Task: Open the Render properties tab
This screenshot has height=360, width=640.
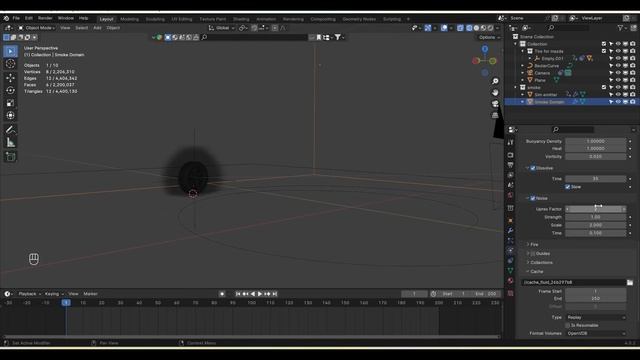Action: pos(510,155)
